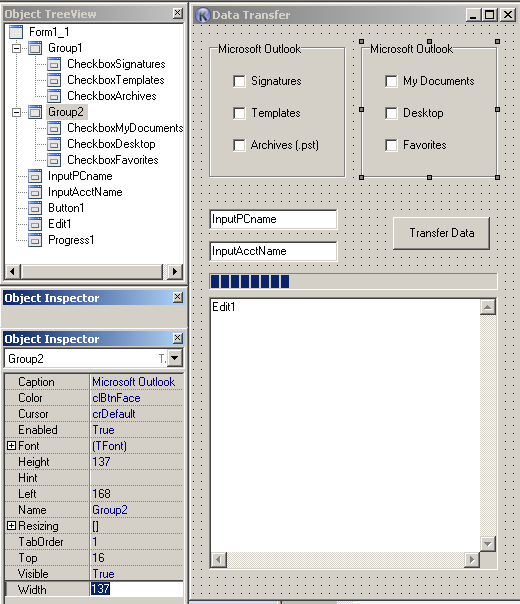520x604 pixels.
Task: Toggle the Archives (.pst) checkbox
Action: pyautogui.click(x=239, y=145)
